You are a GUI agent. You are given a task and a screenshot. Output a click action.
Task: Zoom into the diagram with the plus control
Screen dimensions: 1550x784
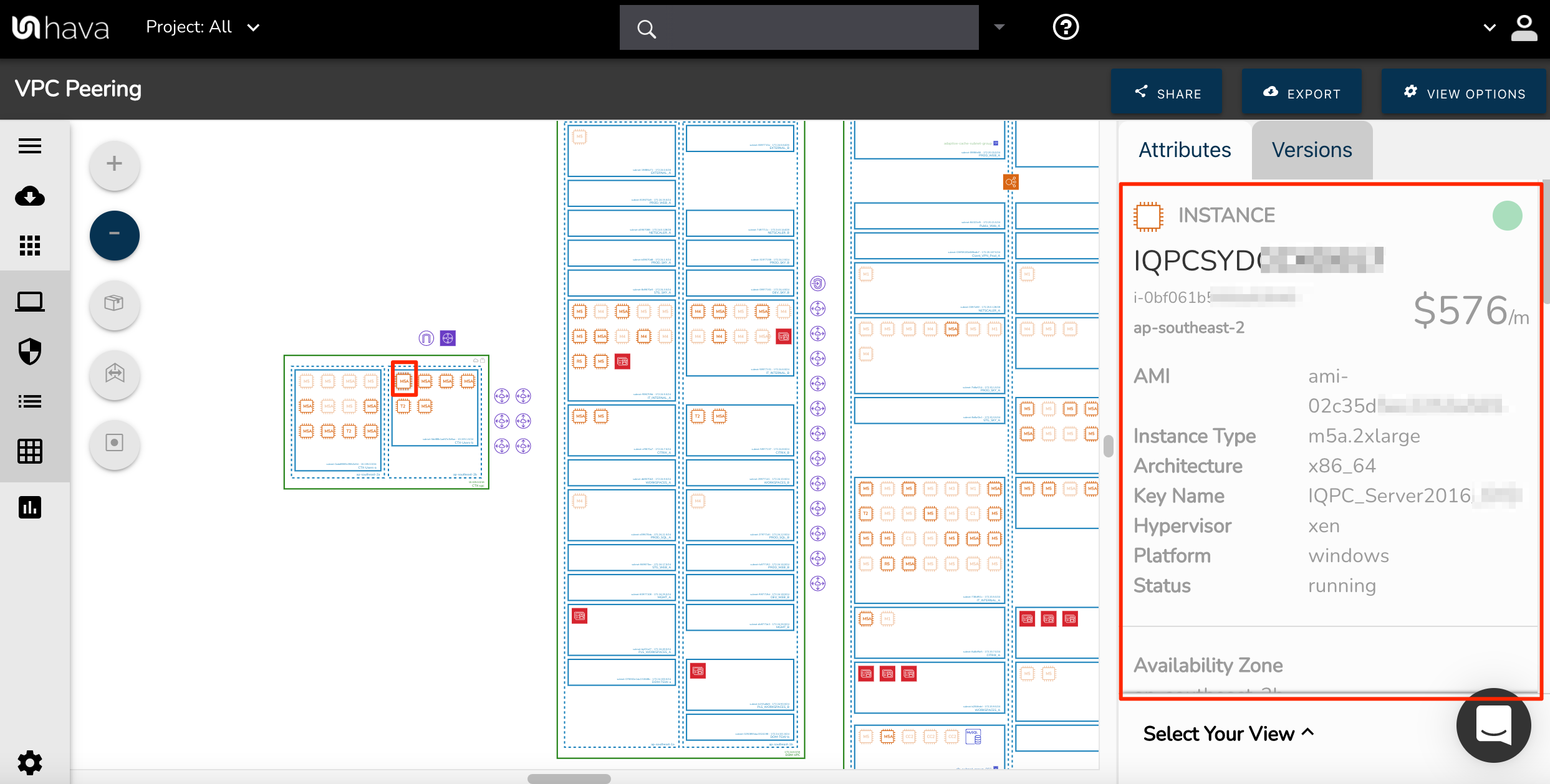114,164
